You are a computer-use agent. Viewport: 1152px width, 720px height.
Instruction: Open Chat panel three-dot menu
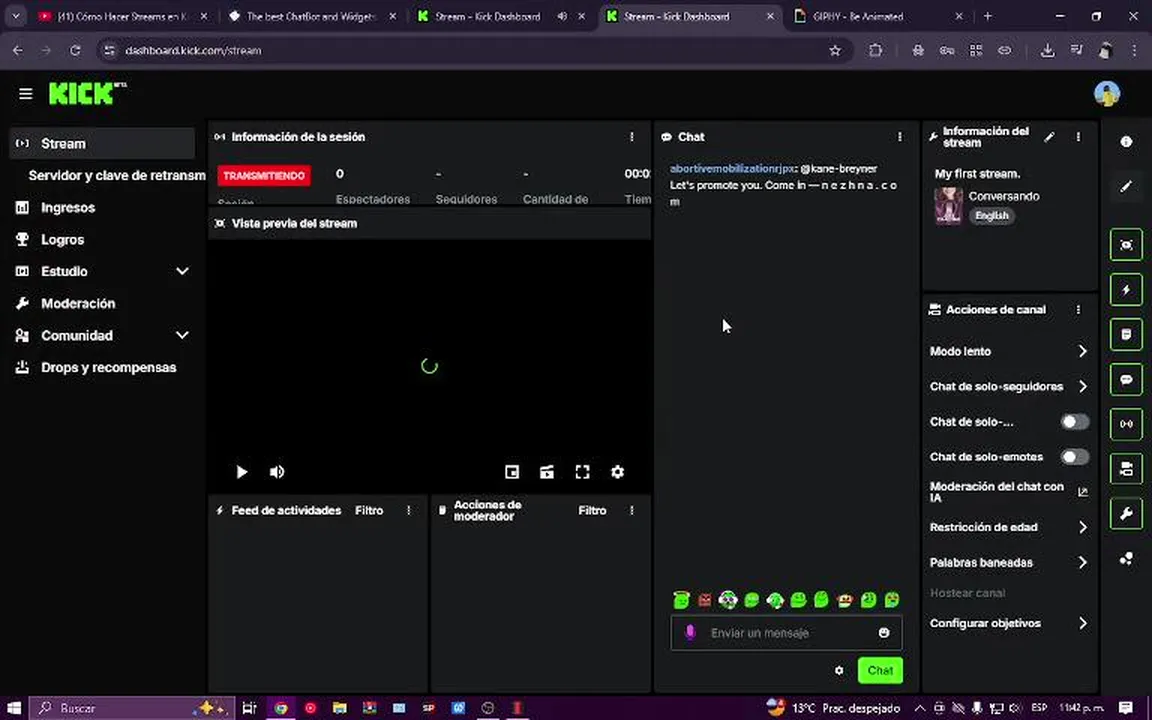899,137
